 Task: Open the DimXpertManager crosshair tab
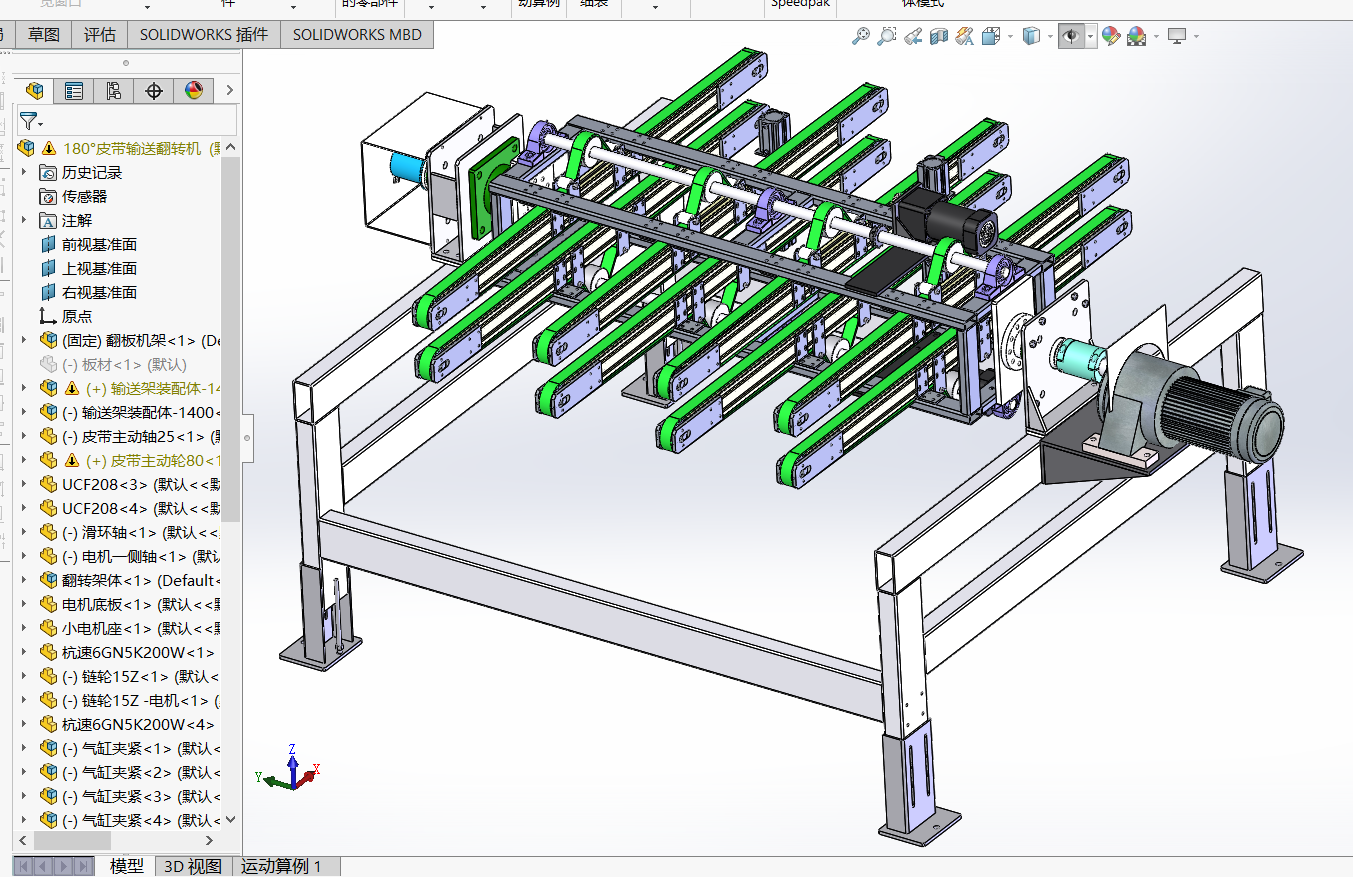tap(154, 91)
